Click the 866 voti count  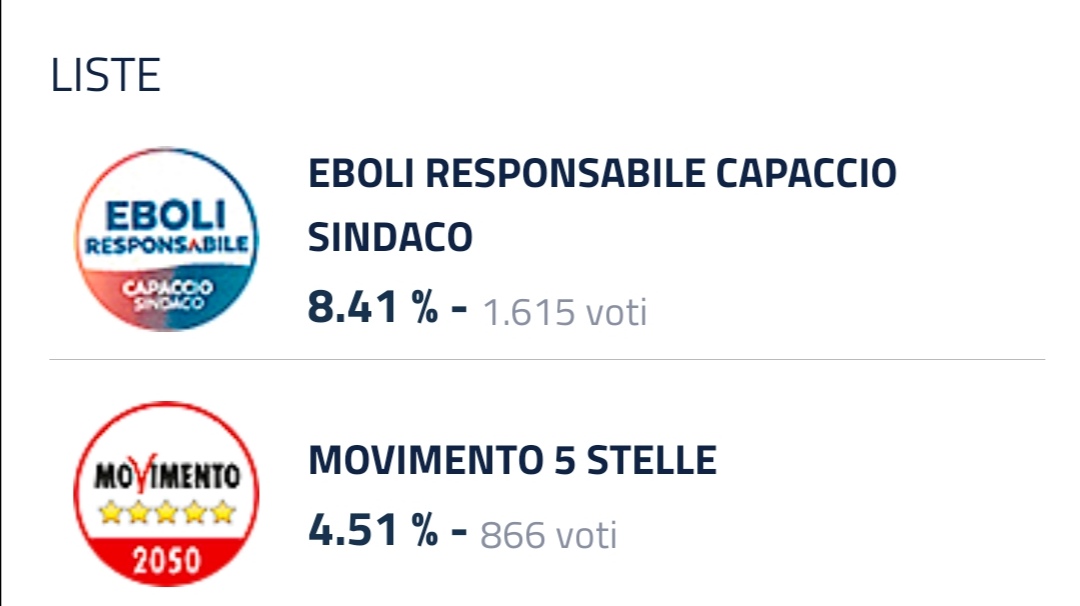pos(548,535)
